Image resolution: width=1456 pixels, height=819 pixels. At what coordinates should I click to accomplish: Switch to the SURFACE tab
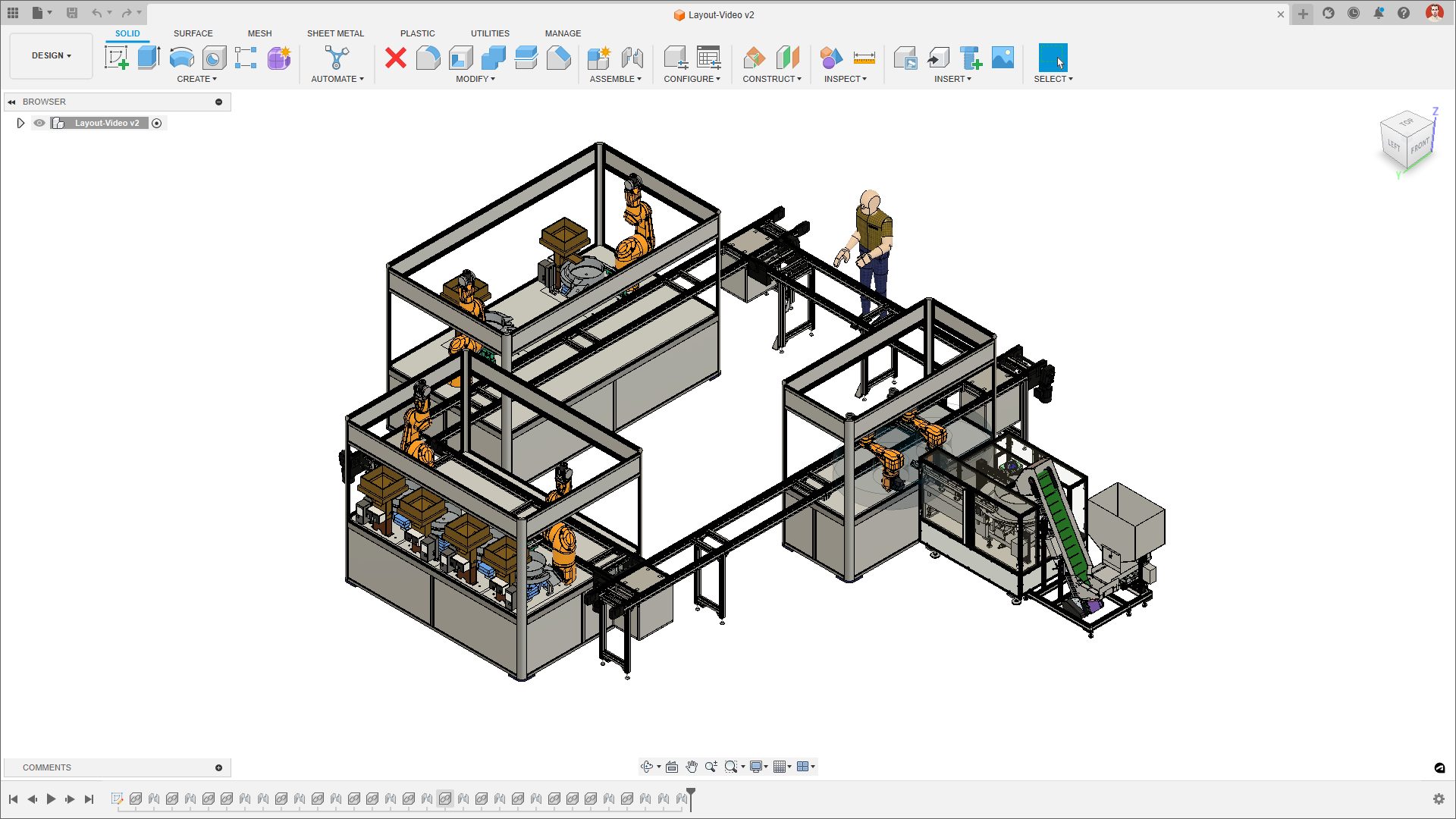[x=193, y=33]
